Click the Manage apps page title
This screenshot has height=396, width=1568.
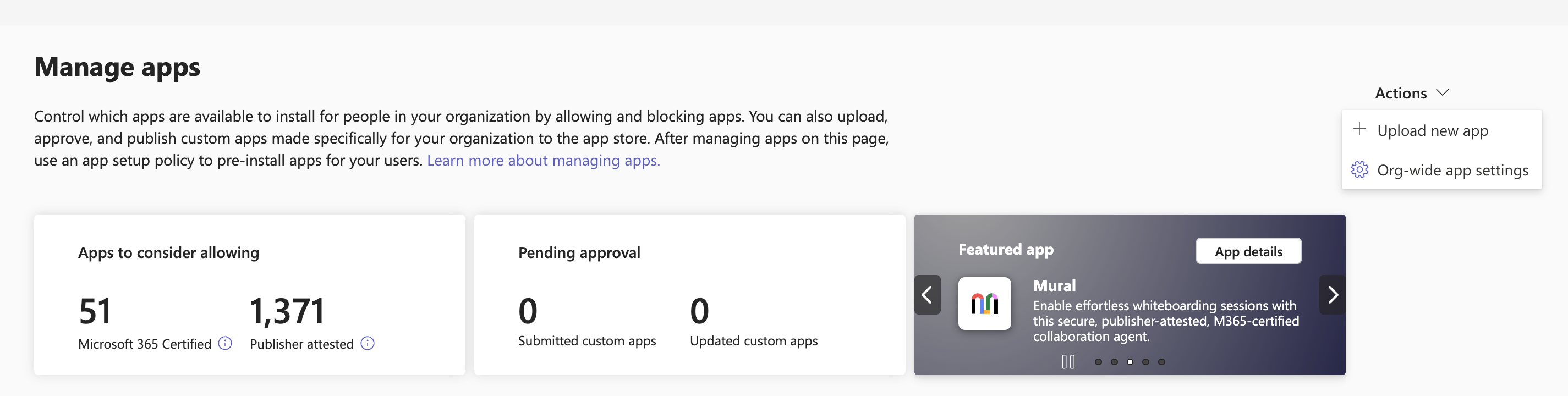[x=117, y=67]
